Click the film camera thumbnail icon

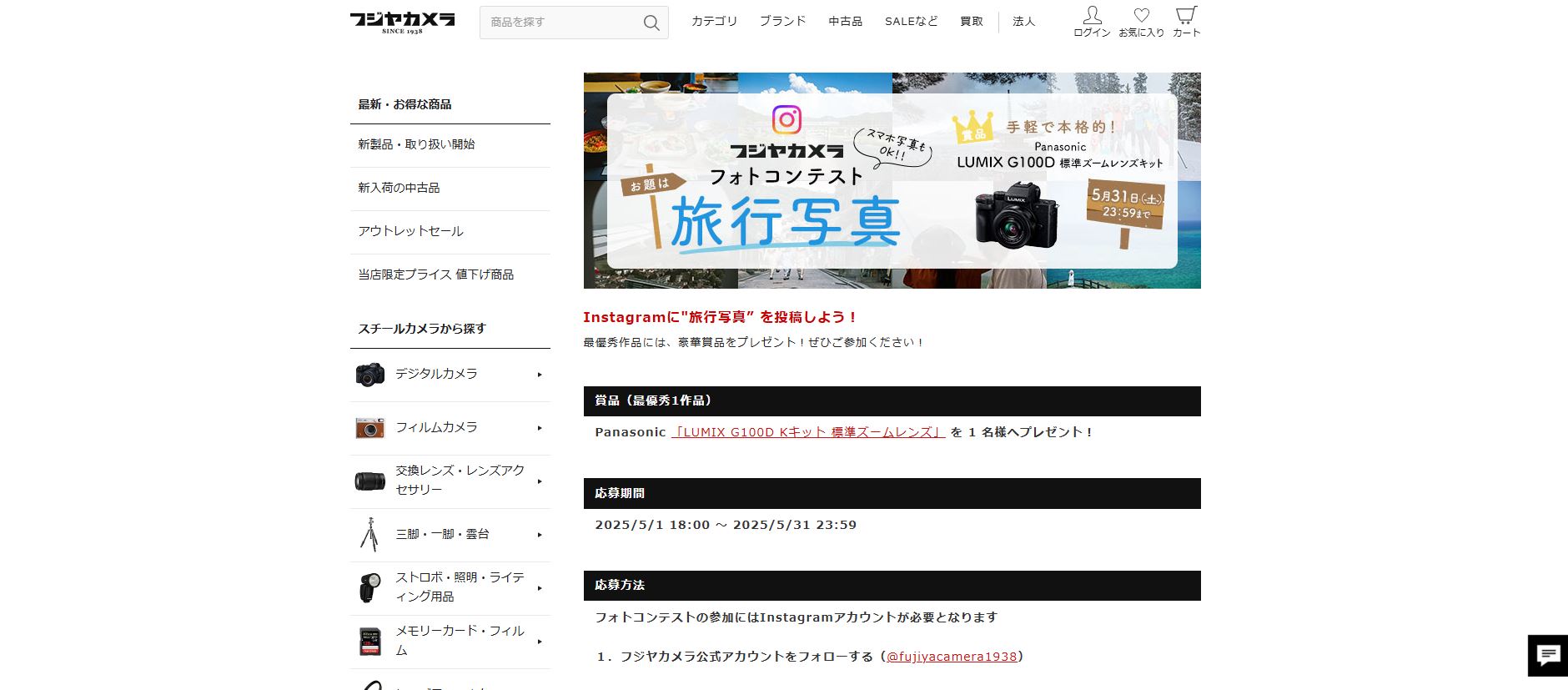(370, 428)
